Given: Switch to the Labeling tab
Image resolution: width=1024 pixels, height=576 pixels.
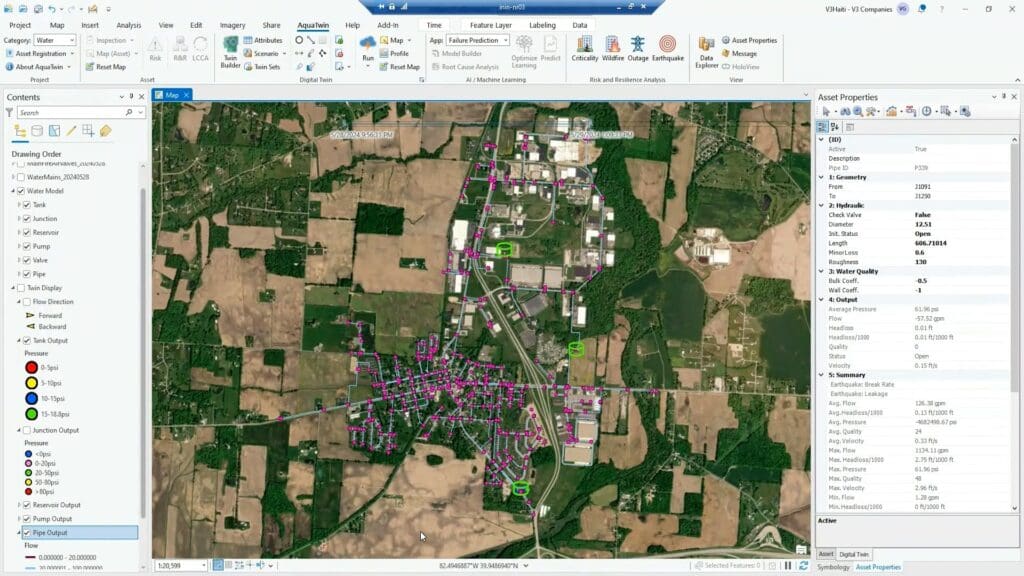Looking at the screenshot, I should pos(542,25).
